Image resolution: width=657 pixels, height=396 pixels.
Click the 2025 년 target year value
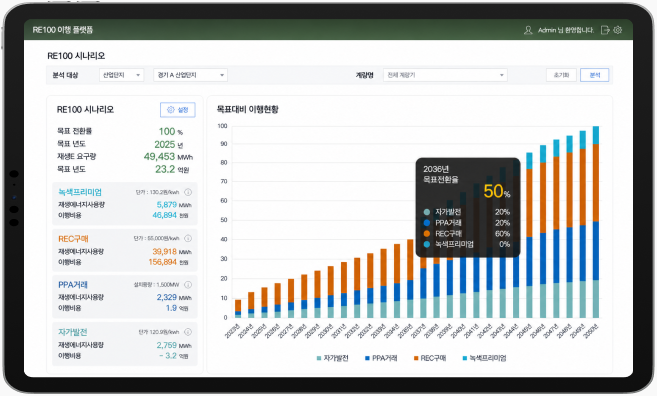point(169,145)
